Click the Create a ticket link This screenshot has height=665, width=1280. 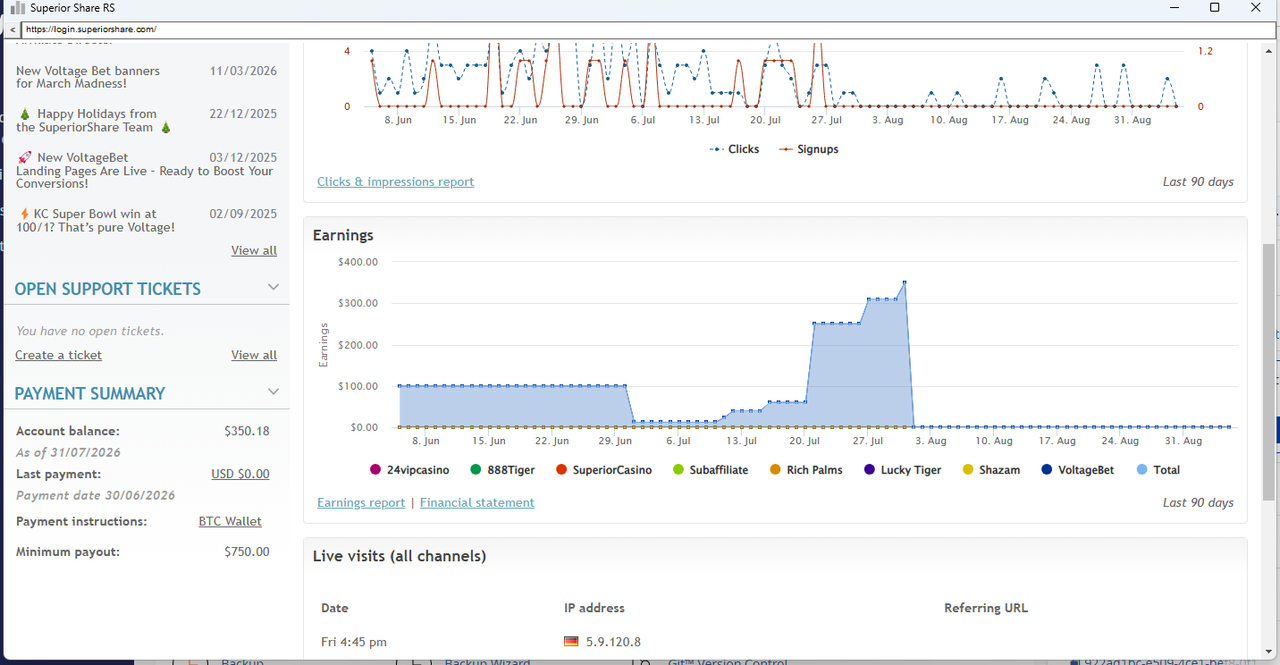point(58,355)
